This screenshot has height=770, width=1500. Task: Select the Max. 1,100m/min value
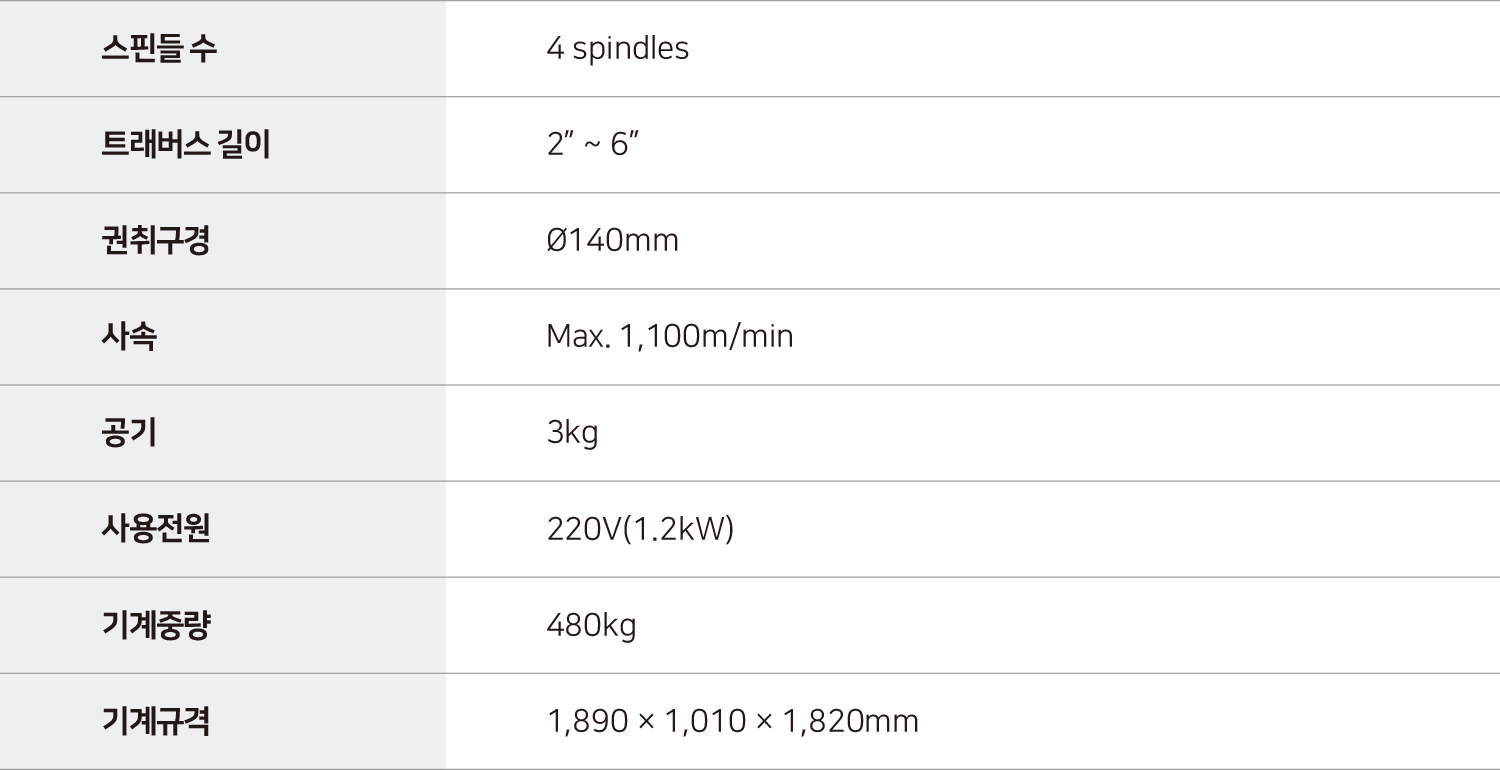pyautogui.click(x=670, y=337)
